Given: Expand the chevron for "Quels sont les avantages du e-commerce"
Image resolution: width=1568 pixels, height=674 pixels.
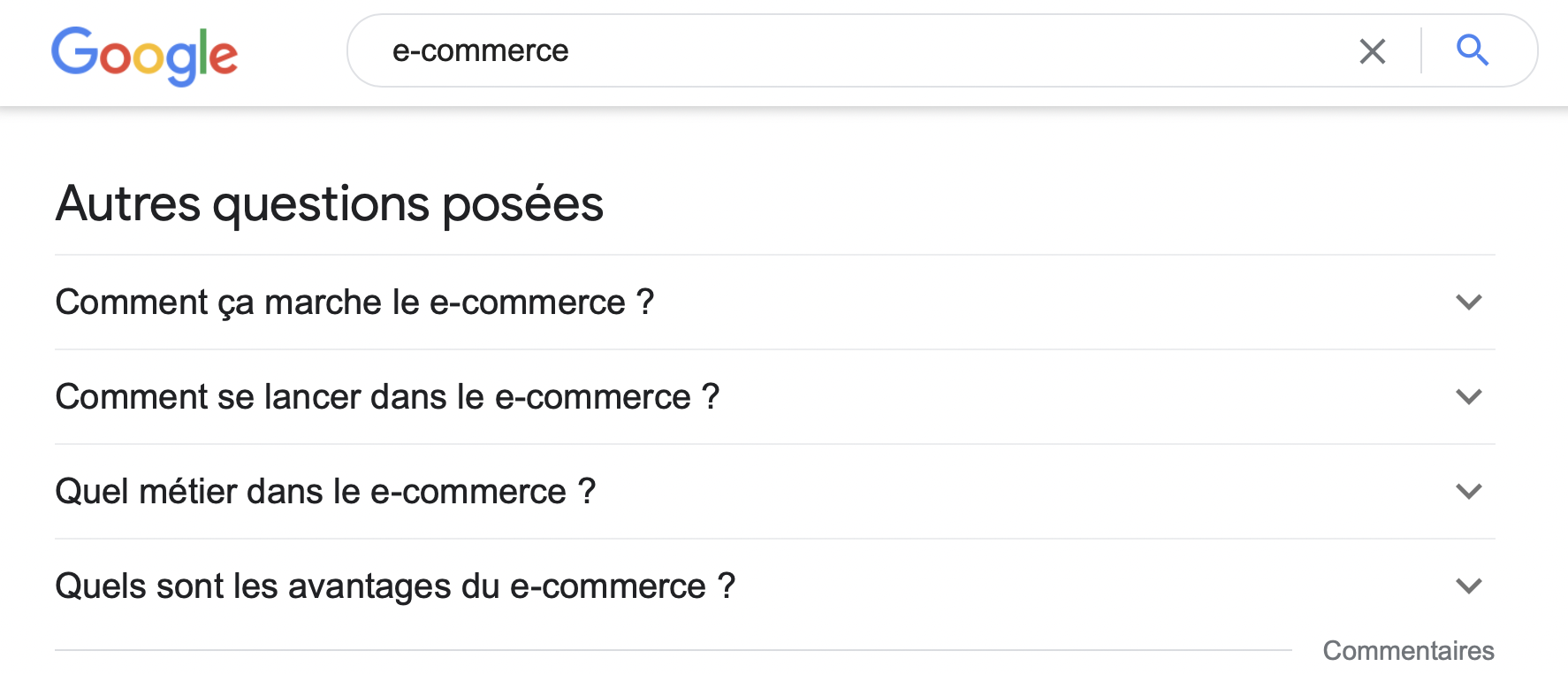Looking at the screenshot, I should point(1468,586).
